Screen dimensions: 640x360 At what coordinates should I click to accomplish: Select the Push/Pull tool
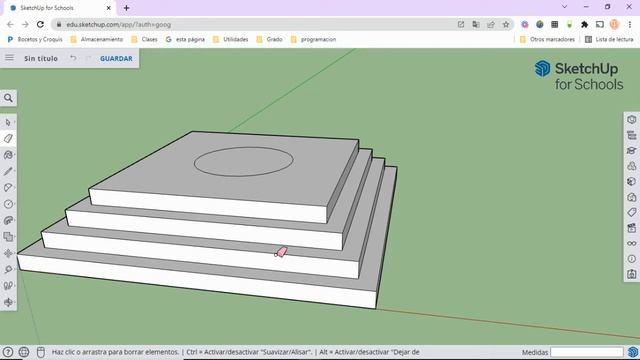(x=8, y=220)
